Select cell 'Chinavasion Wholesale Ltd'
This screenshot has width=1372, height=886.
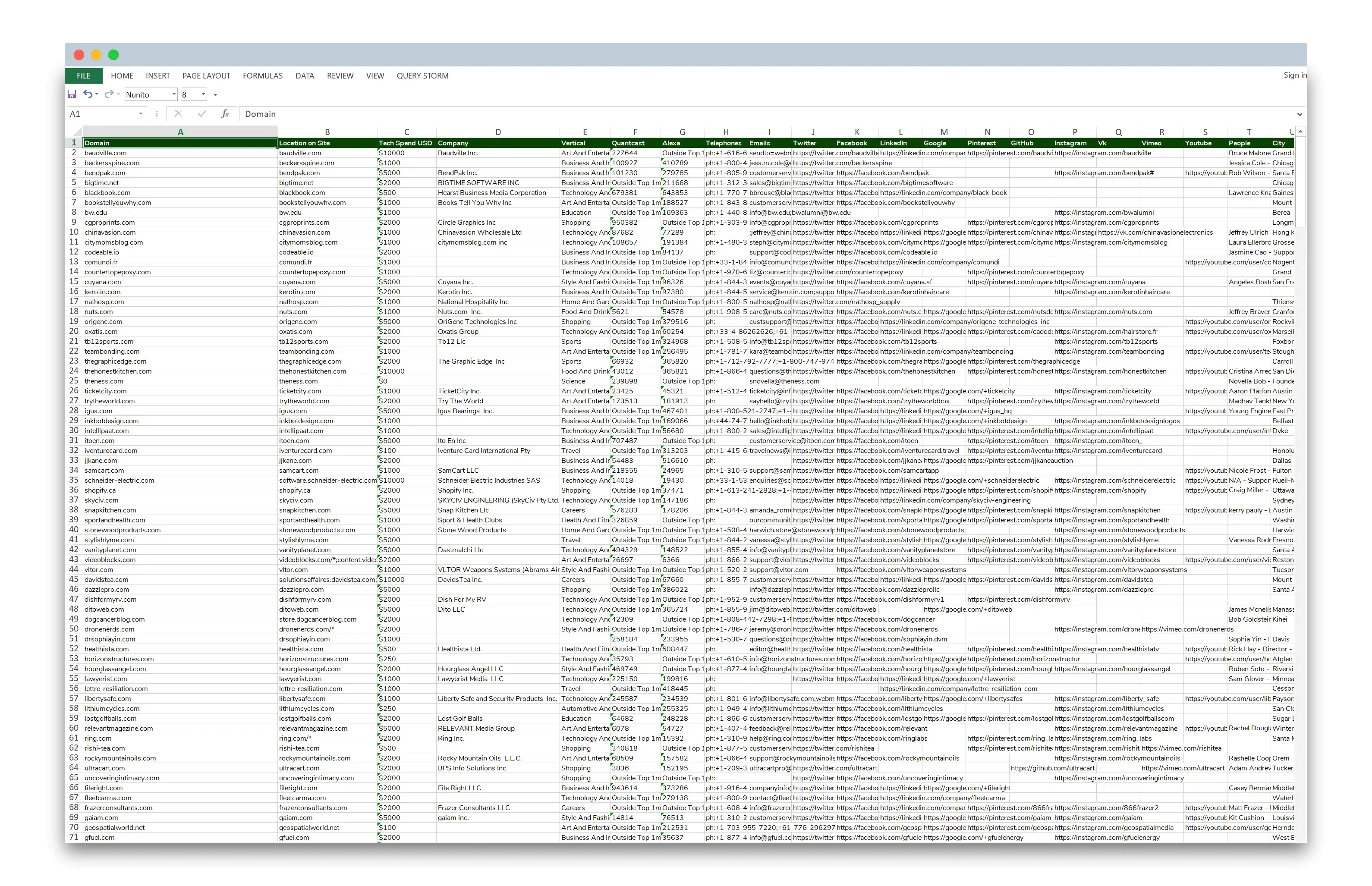(497, 232)
